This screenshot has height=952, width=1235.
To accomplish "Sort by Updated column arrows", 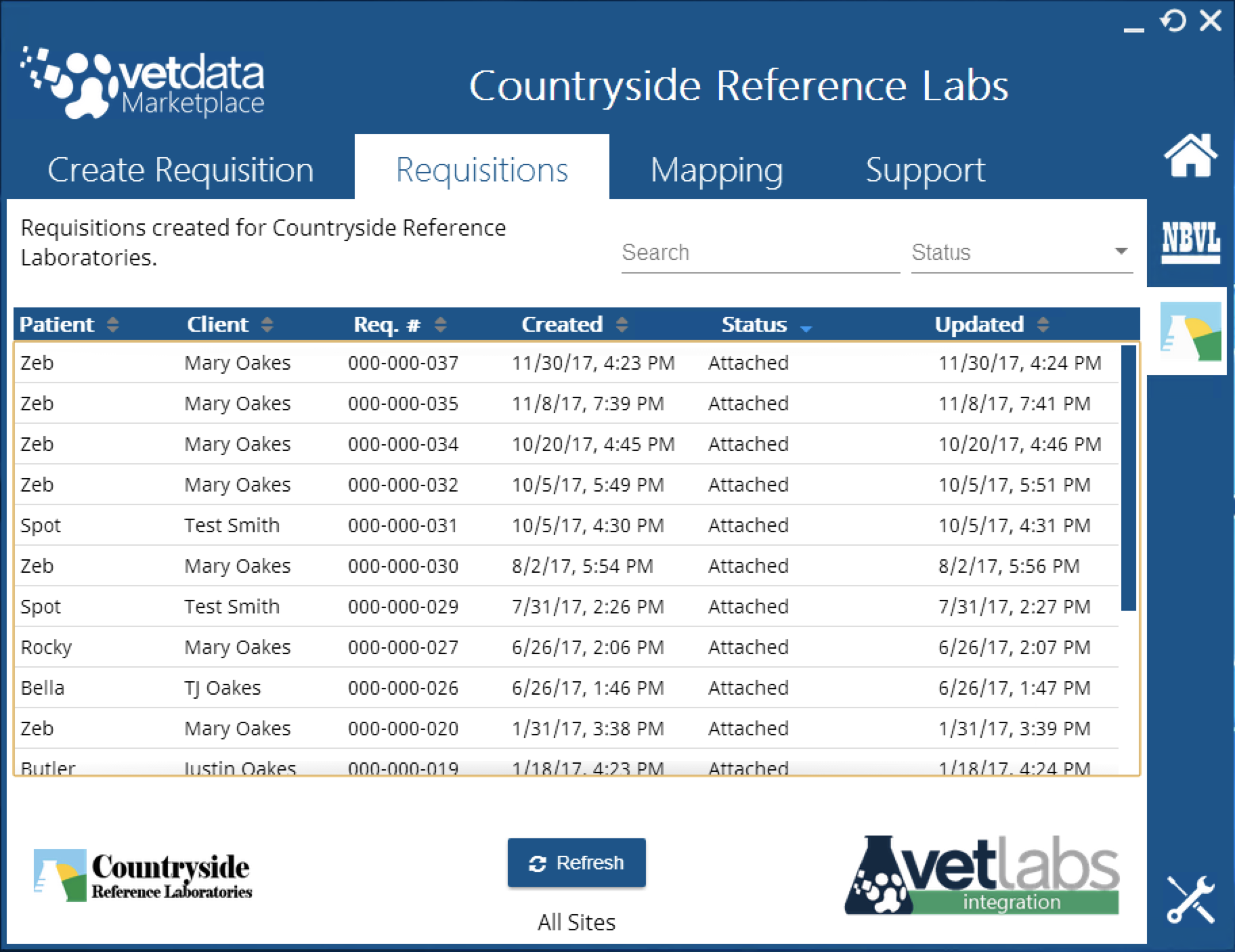I will pos(1043,325).
